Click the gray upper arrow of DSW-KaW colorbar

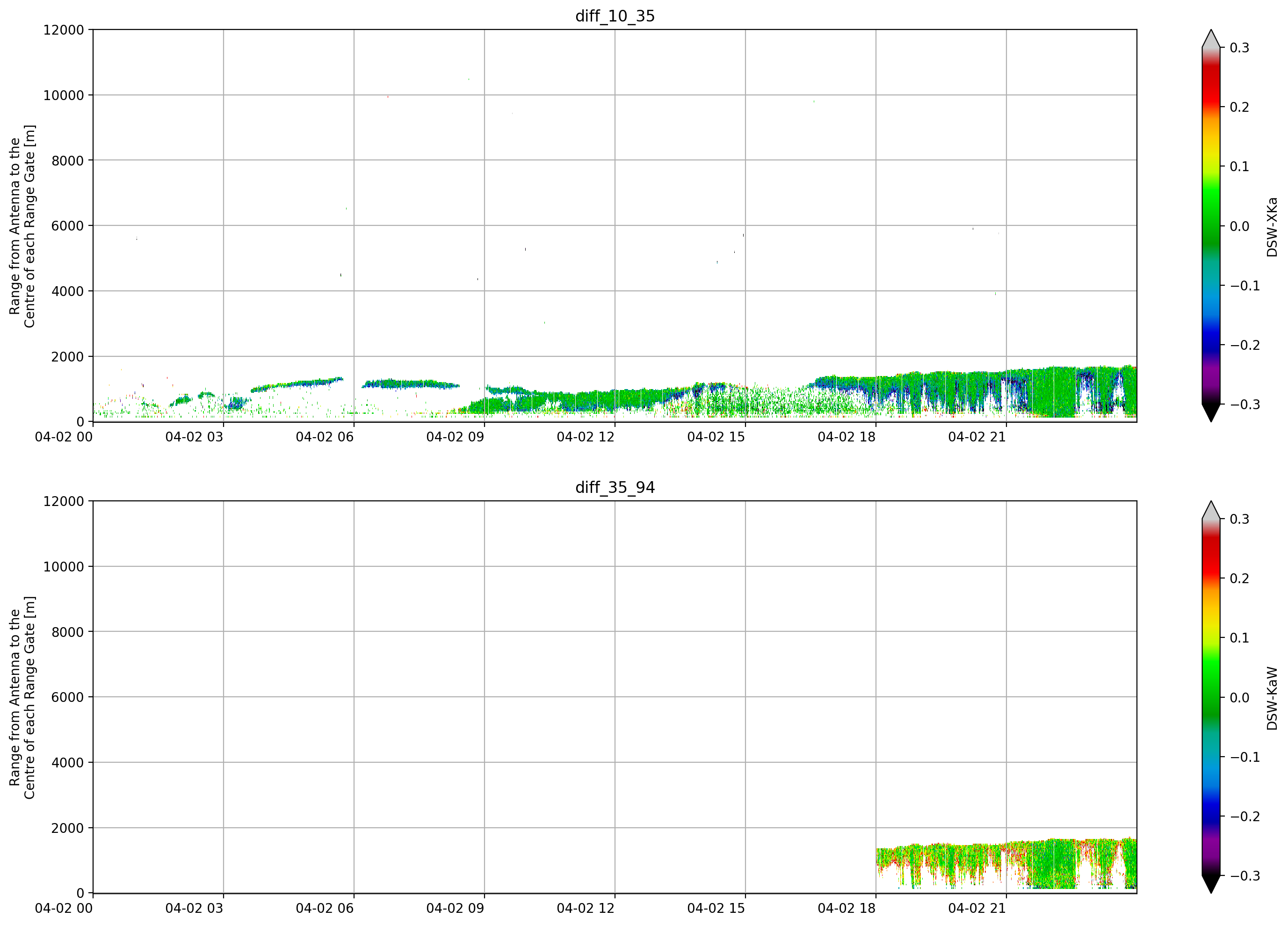(x=1211, y=510)
